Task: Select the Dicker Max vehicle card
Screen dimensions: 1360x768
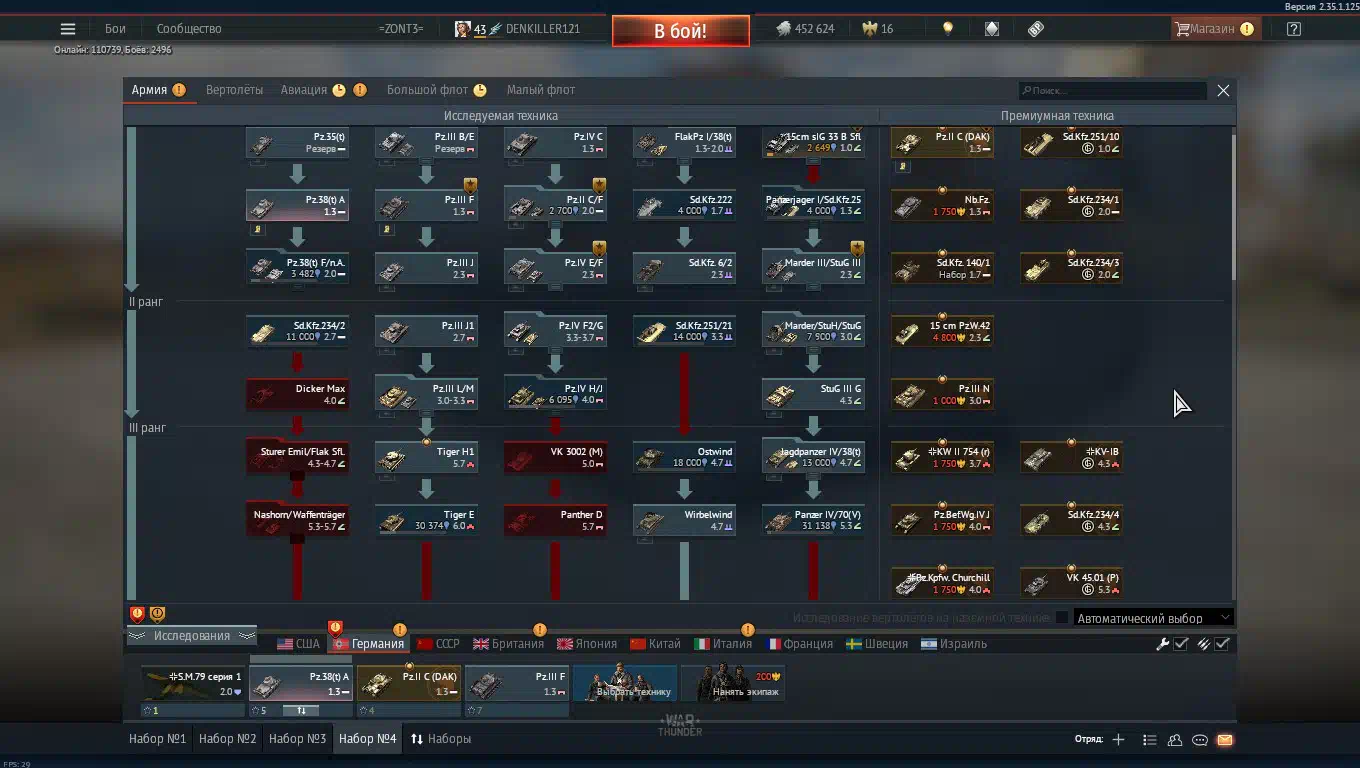Action: pos(297,395)
